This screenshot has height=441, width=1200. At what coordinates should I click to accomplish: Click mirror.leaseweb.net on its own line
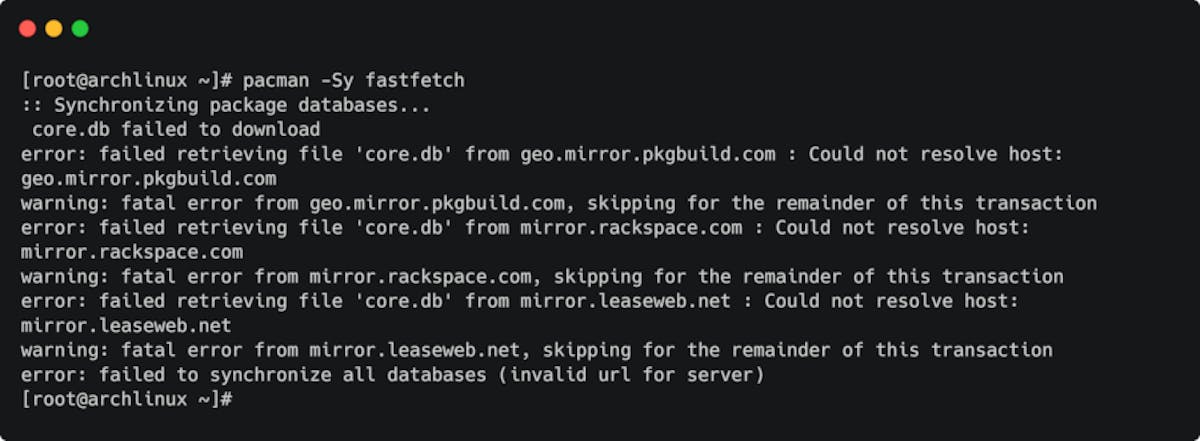(126, 326)
